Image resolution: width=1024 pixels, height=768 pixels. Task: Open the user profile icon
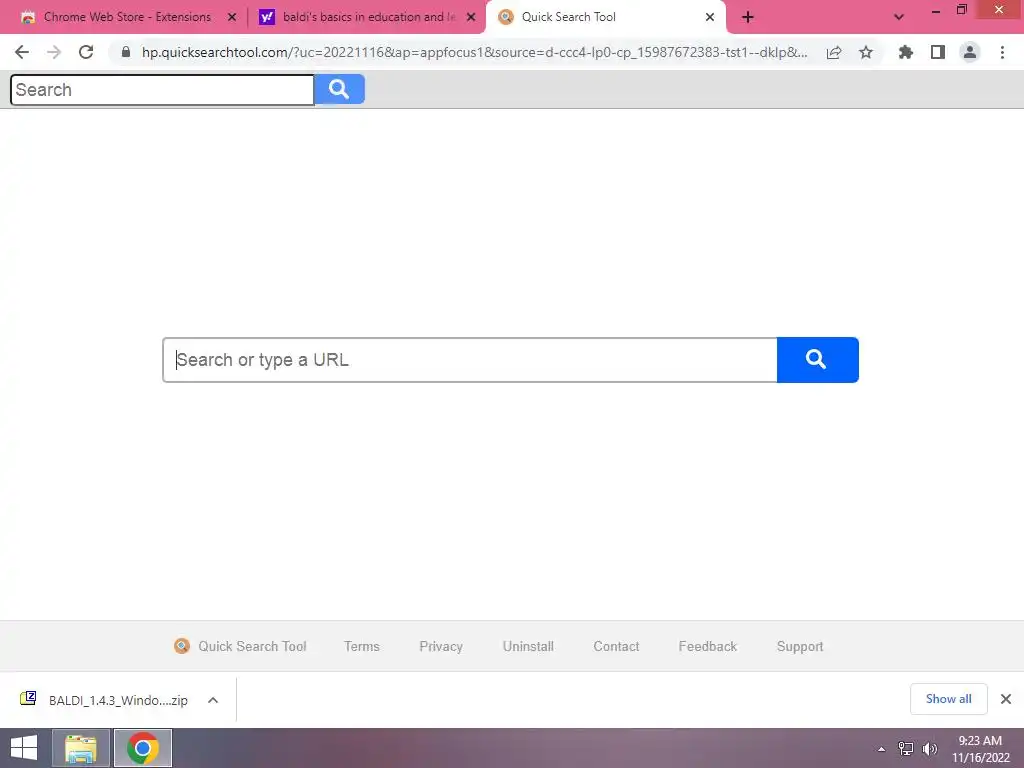[970, 52]
